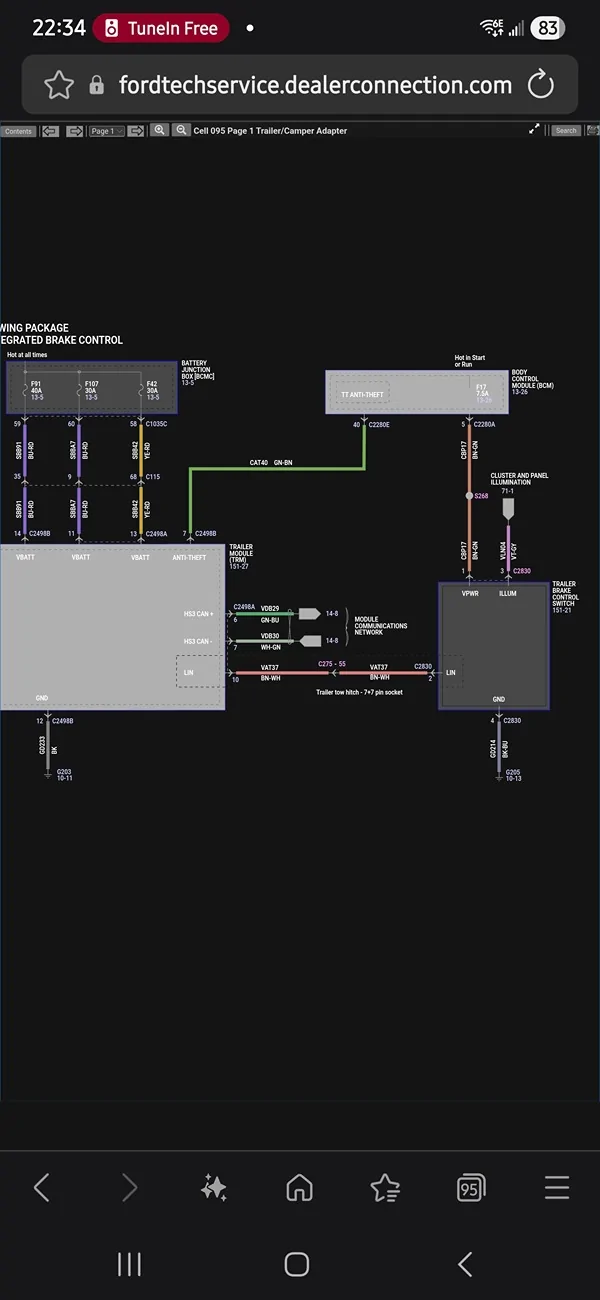Select the Trailer Module (TRM) label

point(241,556)
